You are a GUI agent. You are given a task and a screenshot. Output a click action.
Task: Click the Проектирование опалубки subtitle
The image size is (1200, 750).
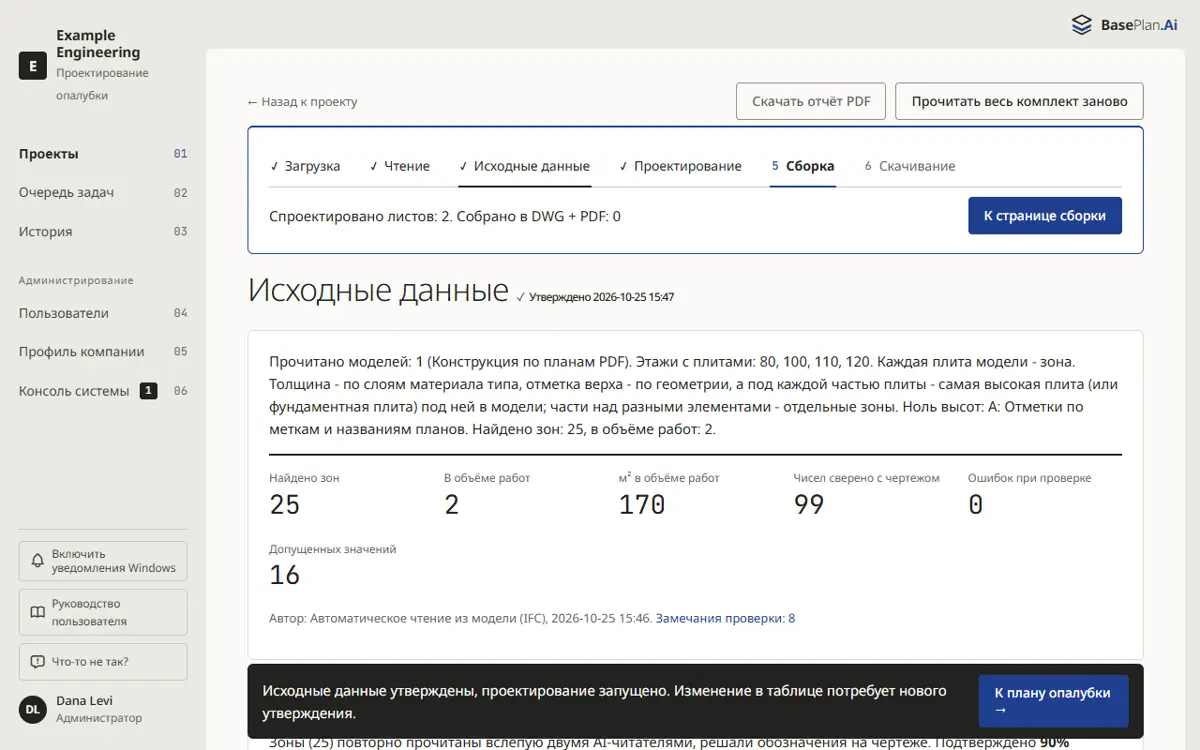[x=102, y=84]
